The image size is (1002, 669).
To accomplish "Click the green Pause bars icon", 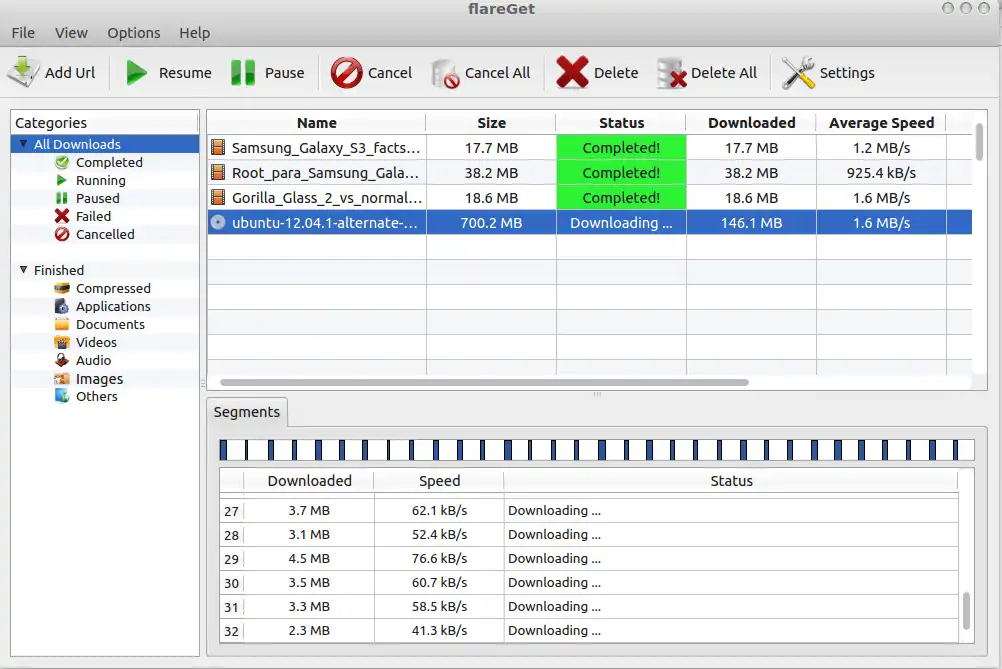I will click(243, 73).
